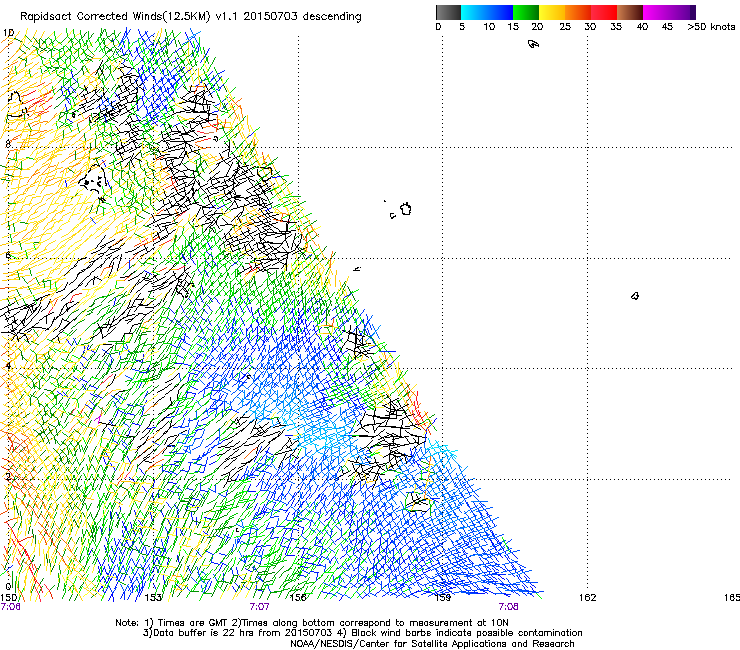Image resolution: width=740 pixels, height=650 pixels.
Task: Click the yellow 20-25 knots legend swatch
Action: pyautogui.click(x=552, y=12)
